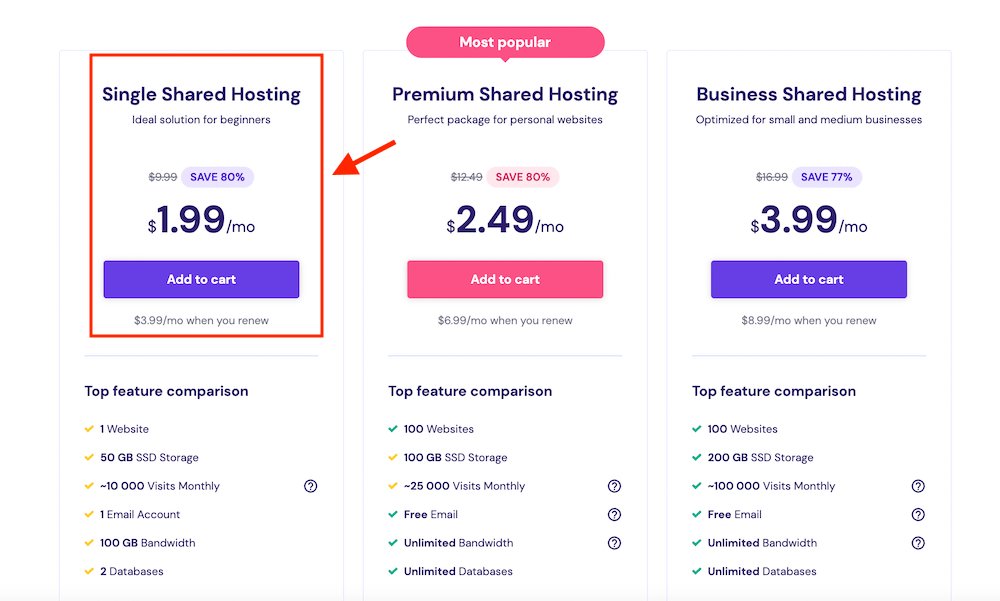
Task: Click the checkmark beside Single plan 1 Website
Action: [89, 429]
